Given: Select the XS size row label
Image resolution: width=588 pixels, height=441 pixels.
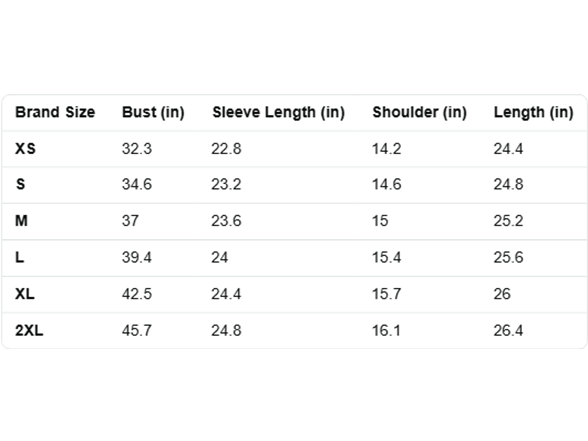Looking at the screenshot, I should [25, 149].
